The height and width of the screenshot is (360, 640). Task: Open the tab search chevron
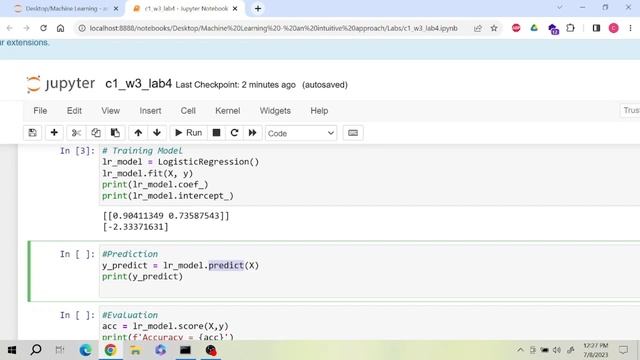point(560,7)
